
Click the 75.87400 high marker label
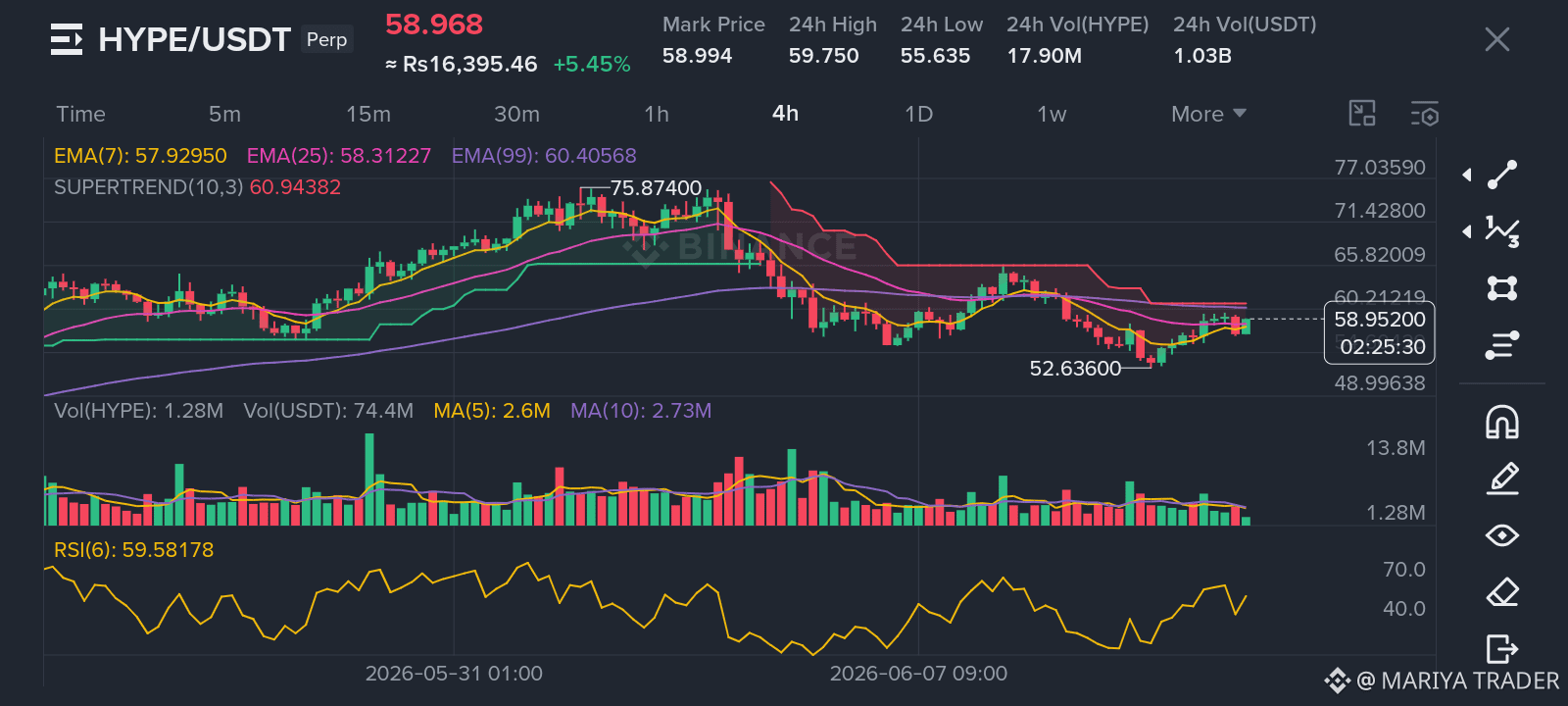point(656,187)
